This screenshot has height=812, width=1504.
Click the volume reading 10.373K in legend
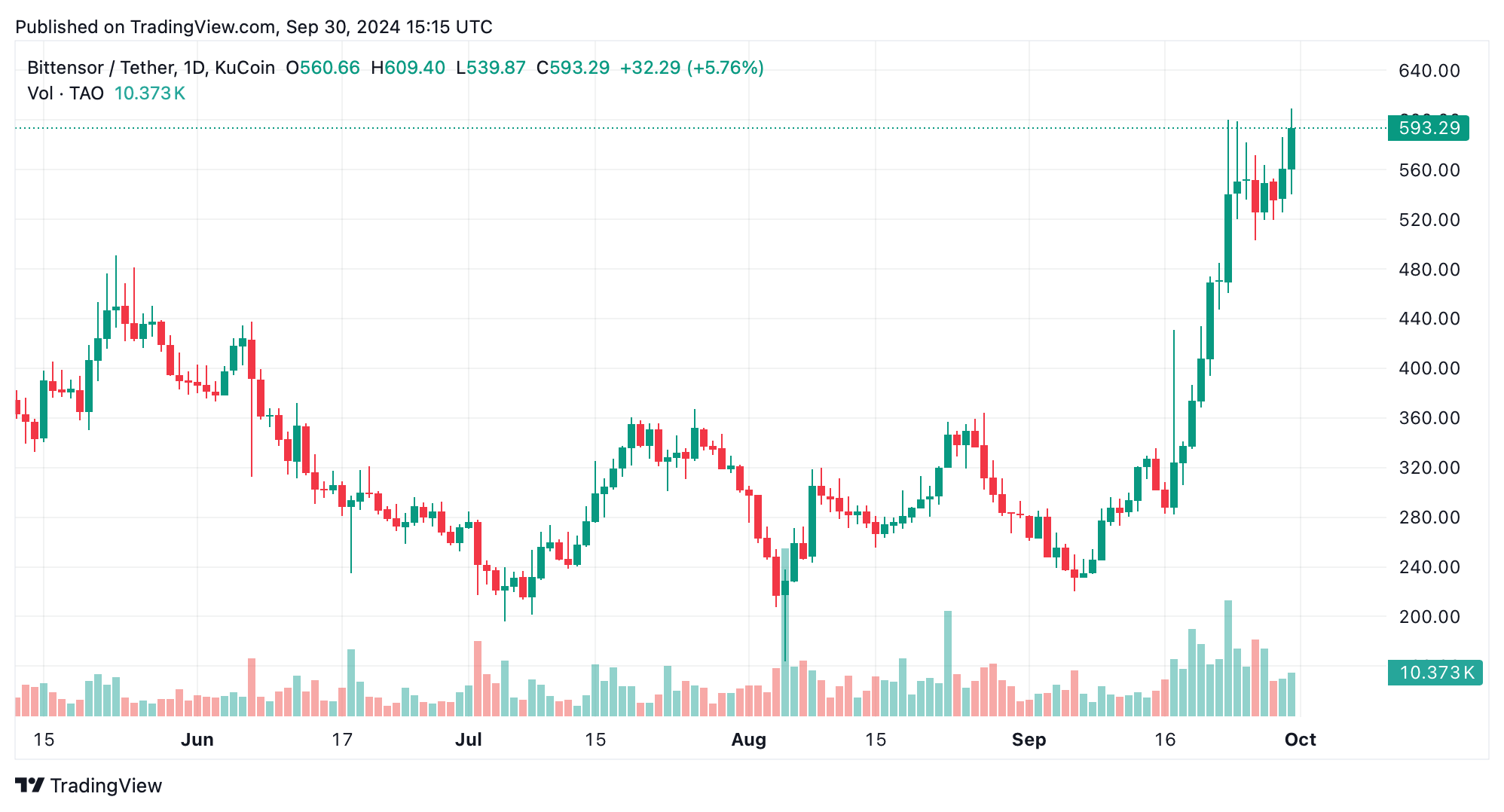point(150,93)
